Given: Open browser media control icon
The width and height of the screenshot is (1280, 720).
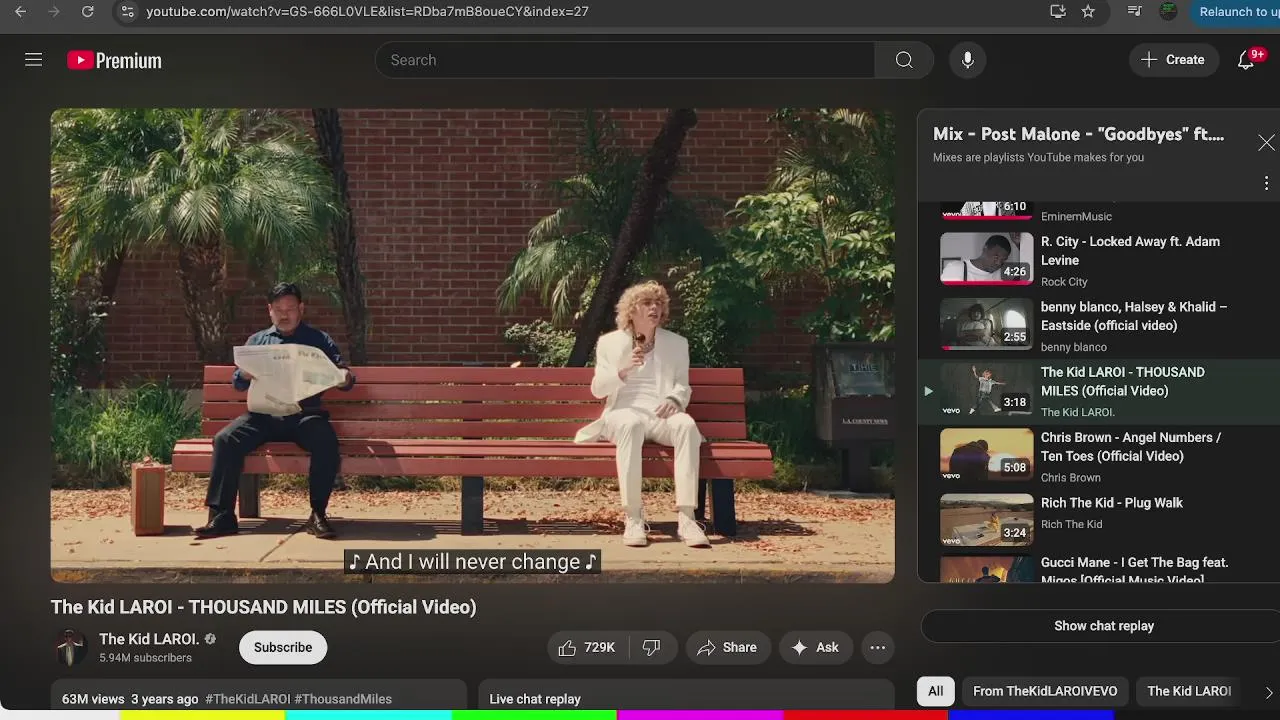Looking at the screenshot, I should click(1134, 12).
